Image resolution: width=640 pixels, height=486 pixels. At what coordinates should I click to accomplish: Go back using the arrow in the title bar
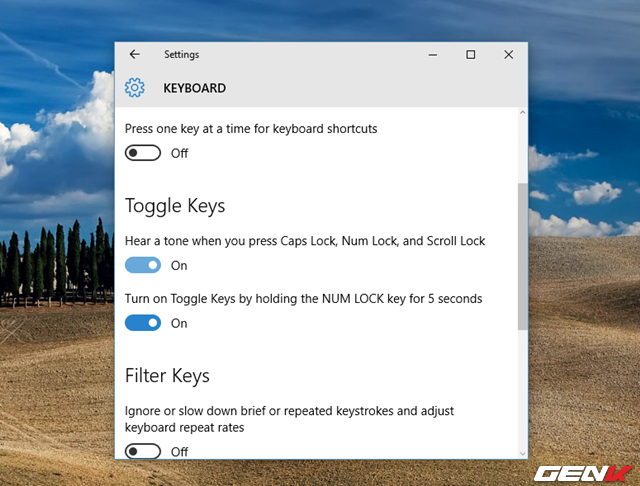tap(135, 55)
